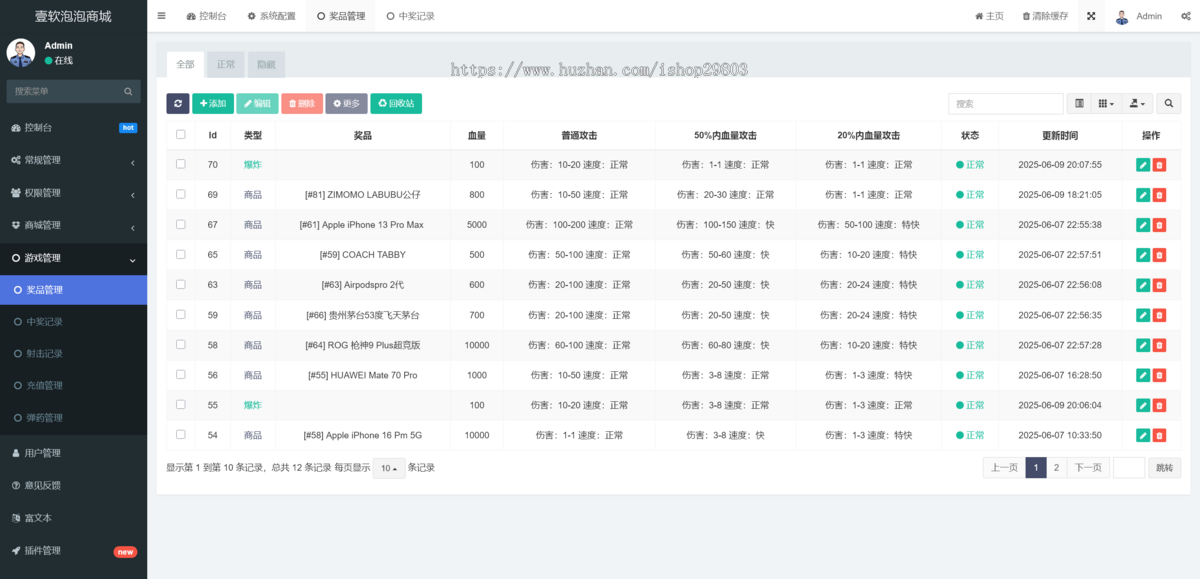Viewport: 1200px width, 579px height.
Task: Delete the ROG 枪神9 row
Action: click(x=1159, y=345)
